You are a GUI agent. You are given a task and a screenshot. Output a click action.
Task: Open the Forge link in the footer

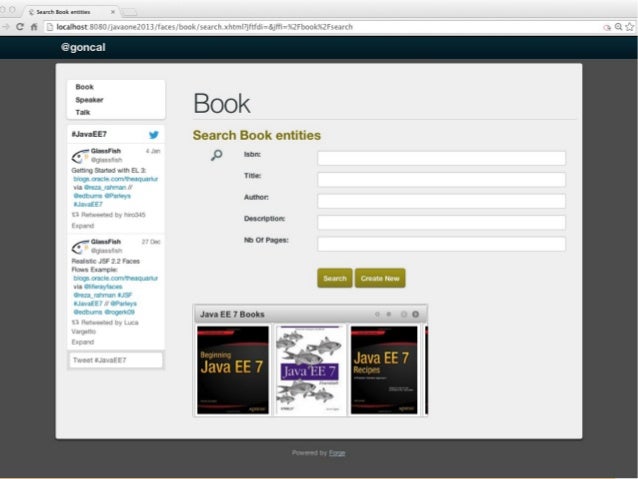tap(337, 453)
